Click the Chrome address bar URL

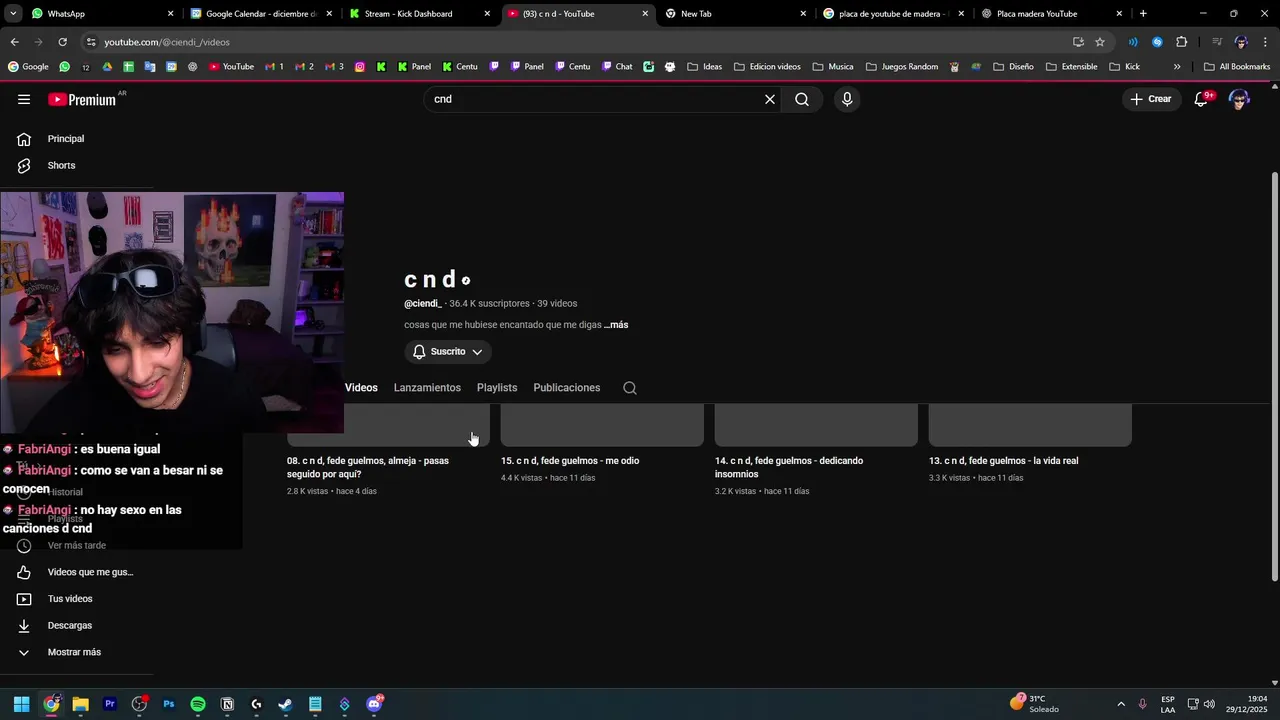point(167,42)
